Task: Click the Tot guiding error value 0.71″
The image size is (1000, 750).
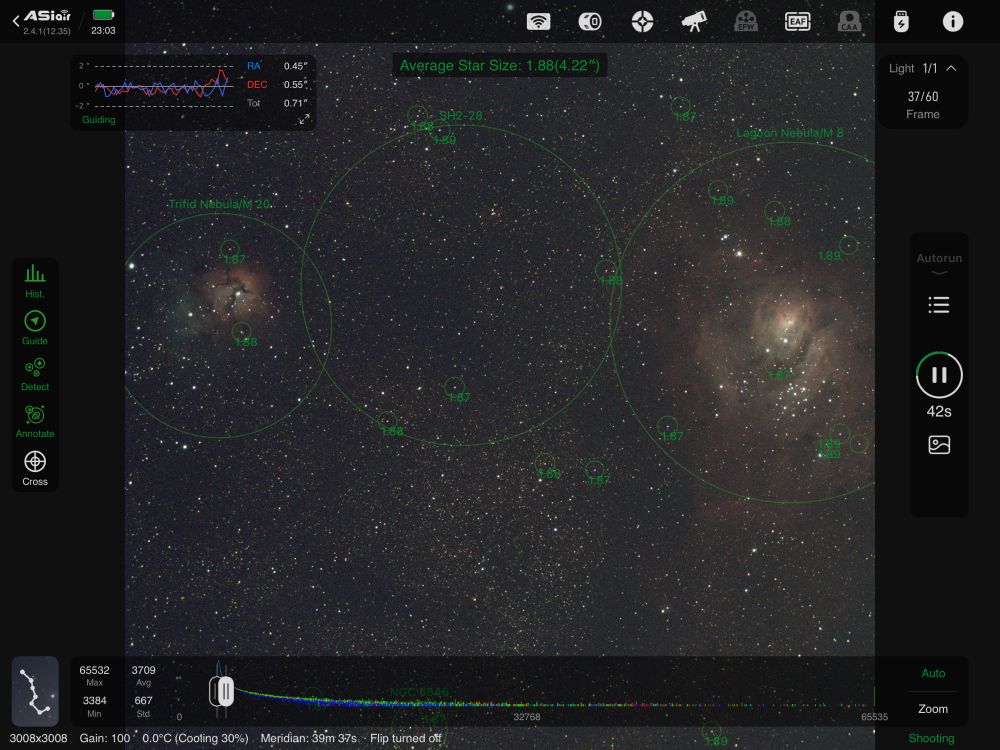Action: point(295,103)
